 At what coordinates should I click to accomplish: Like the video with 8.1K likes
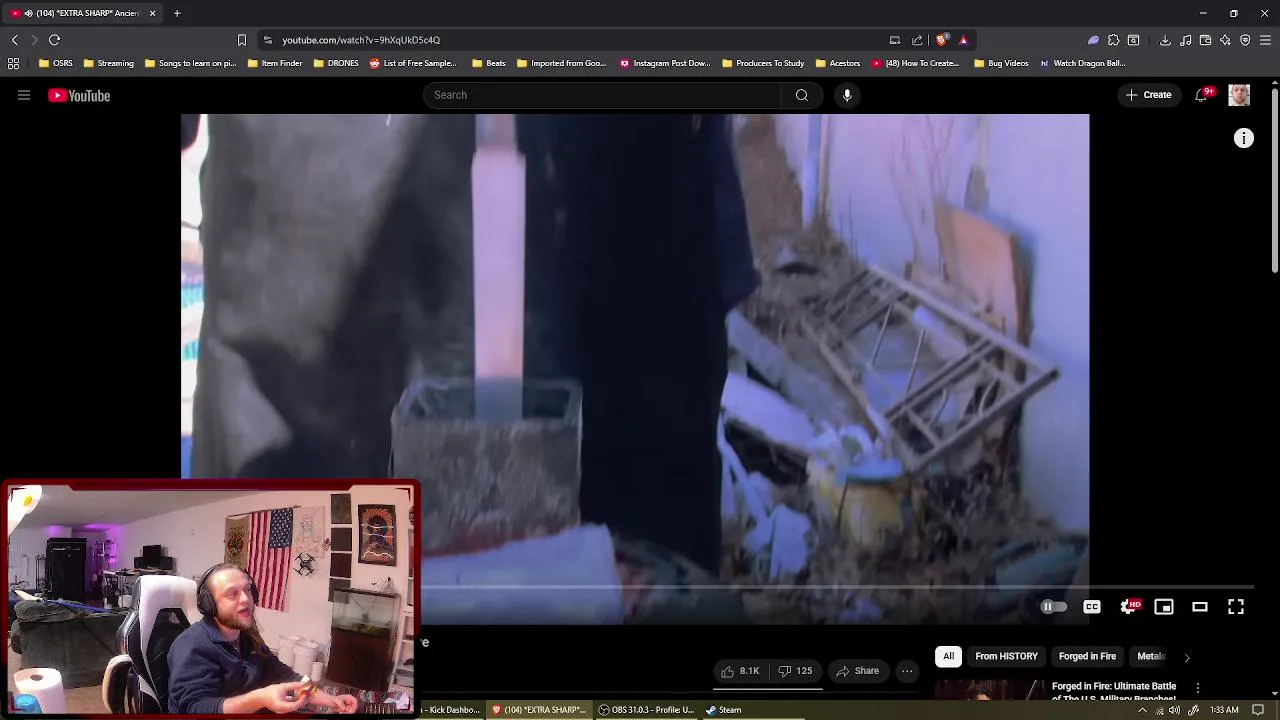click(x=741, y=671)
